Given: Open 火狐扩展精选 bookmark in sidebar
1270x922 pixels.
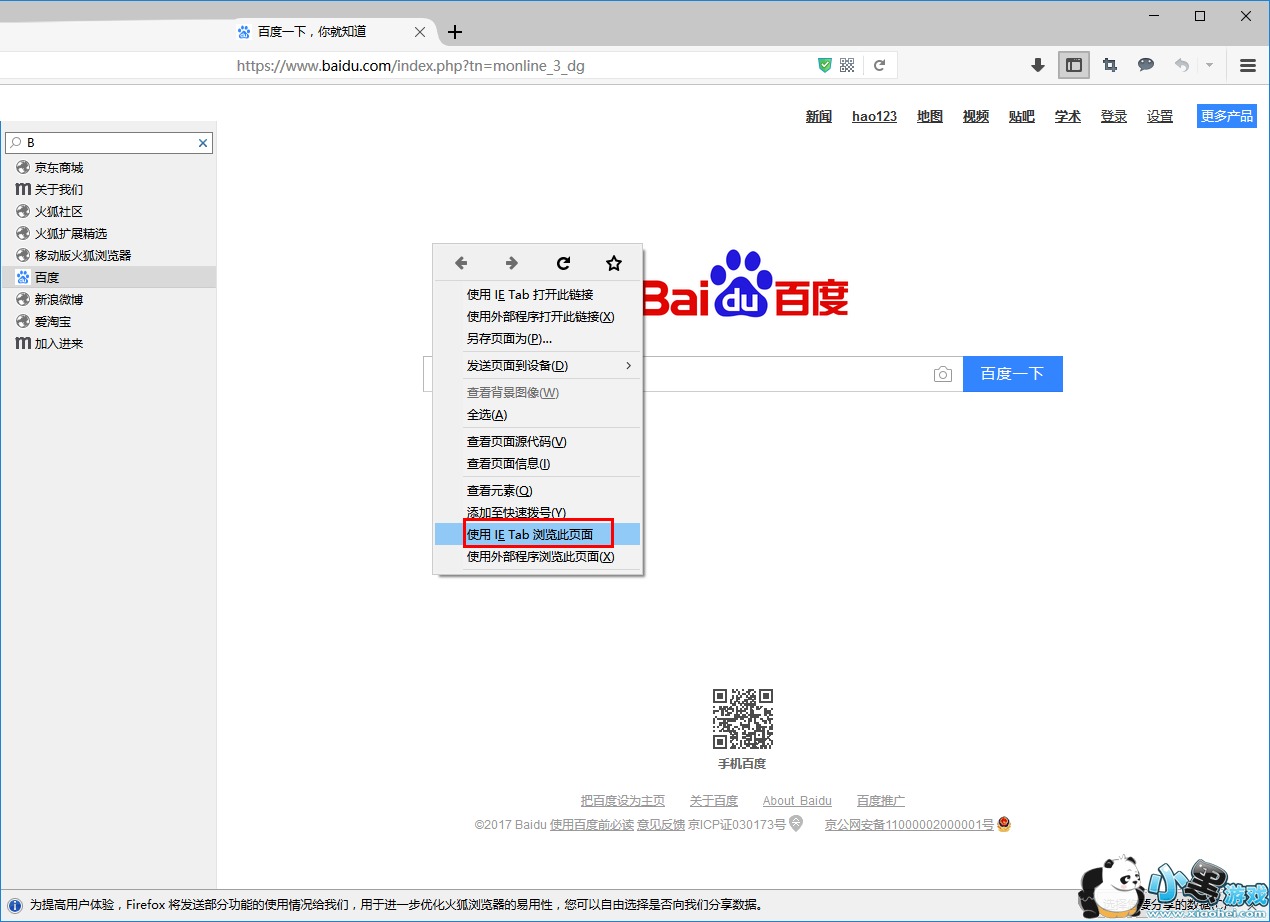Looking at the screenshot, I should [71, 233].
